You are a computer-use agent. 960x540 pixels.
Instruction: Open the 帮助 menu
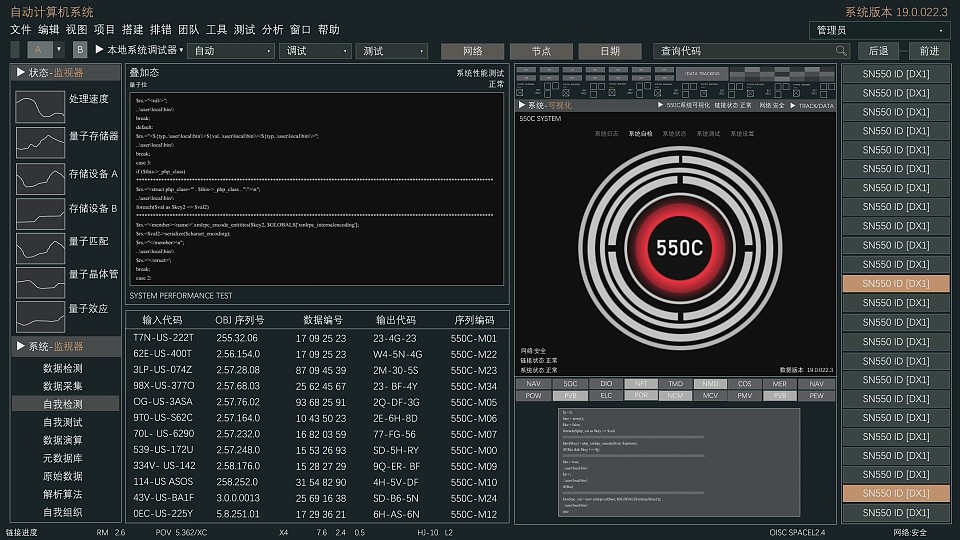pos(329,29)
